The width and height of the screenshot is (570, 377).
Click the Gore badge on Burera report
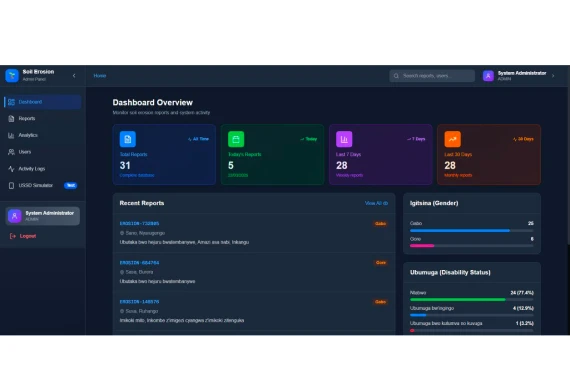pyautogui.click(x=381, y=262)
